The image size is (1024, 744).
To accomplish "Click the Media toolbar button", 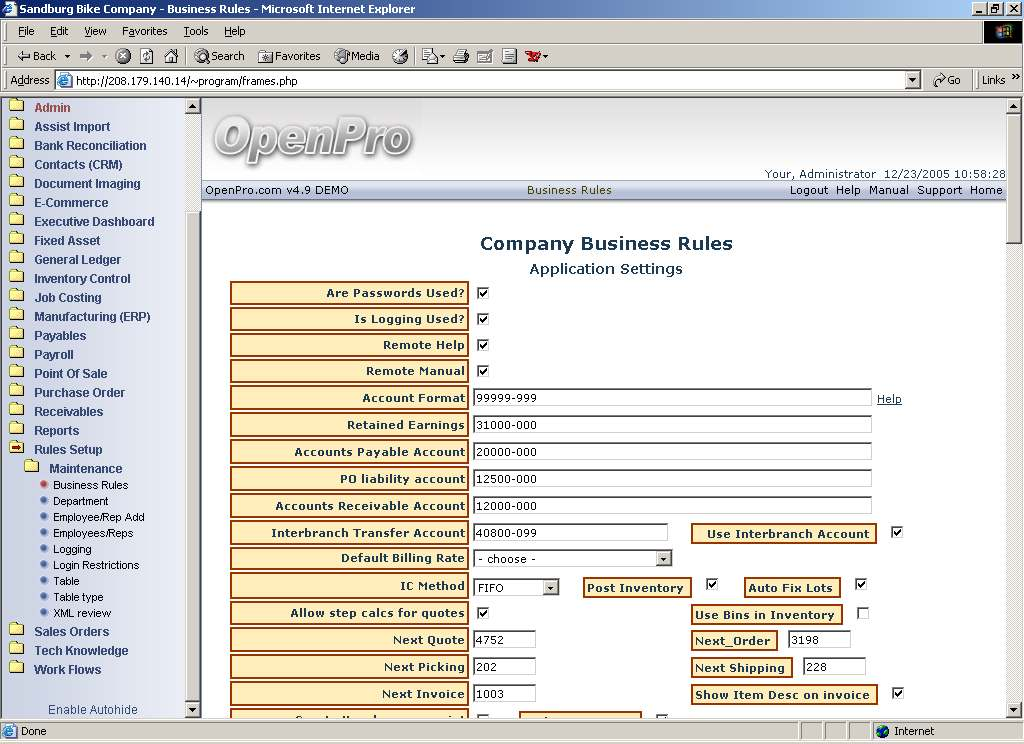I will (x=357, y=56).
